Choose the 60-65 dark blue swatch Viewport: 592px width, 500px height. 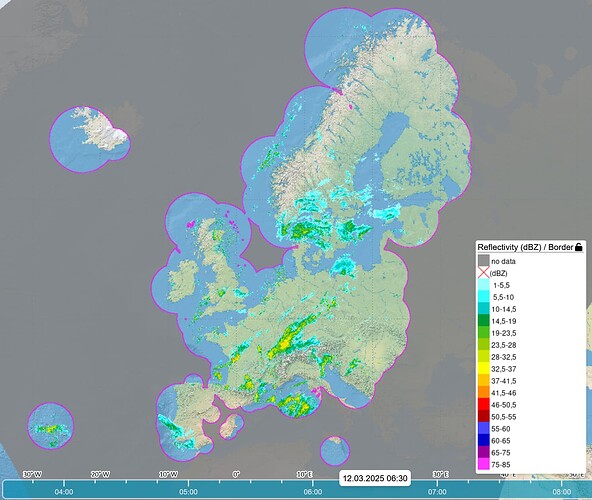pos(484,441)
